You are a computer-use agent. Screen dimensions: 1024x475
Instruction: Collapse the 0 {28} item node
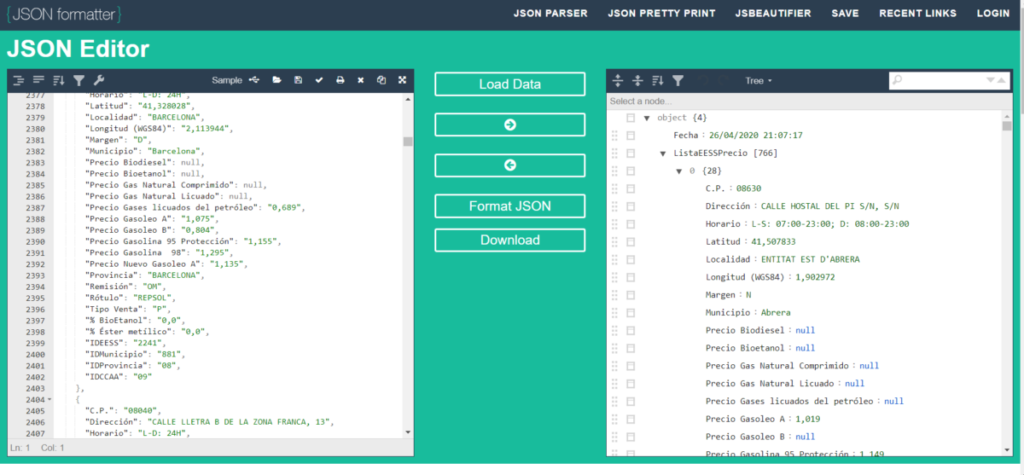pyautogui.click(x=680, y=171)
